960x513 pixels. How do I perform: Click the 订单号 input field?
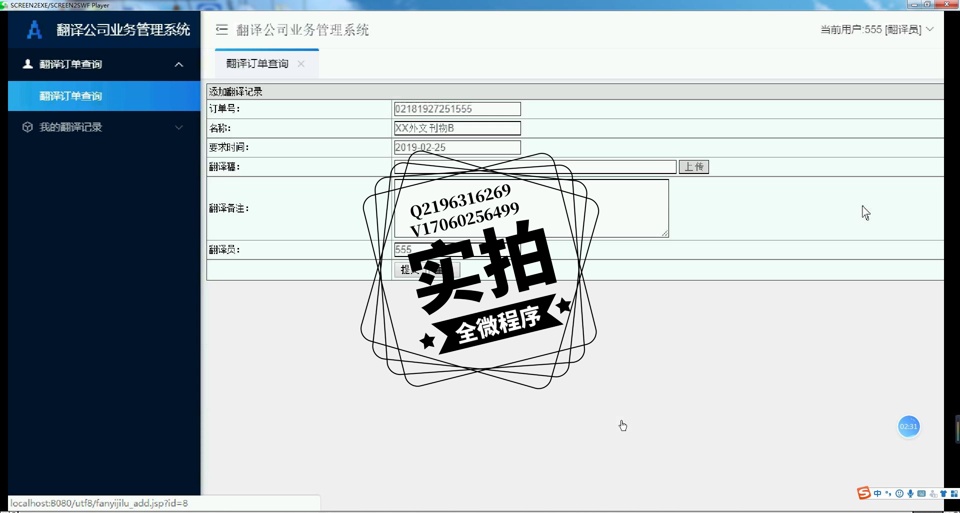(457, 109)
